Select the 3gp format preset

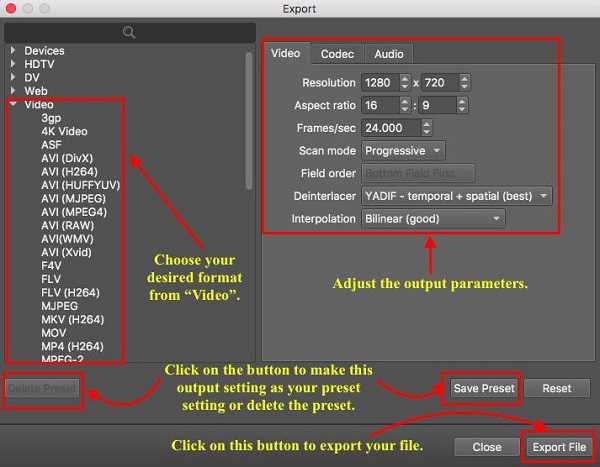pyautogui.click(x=51, y=118)
